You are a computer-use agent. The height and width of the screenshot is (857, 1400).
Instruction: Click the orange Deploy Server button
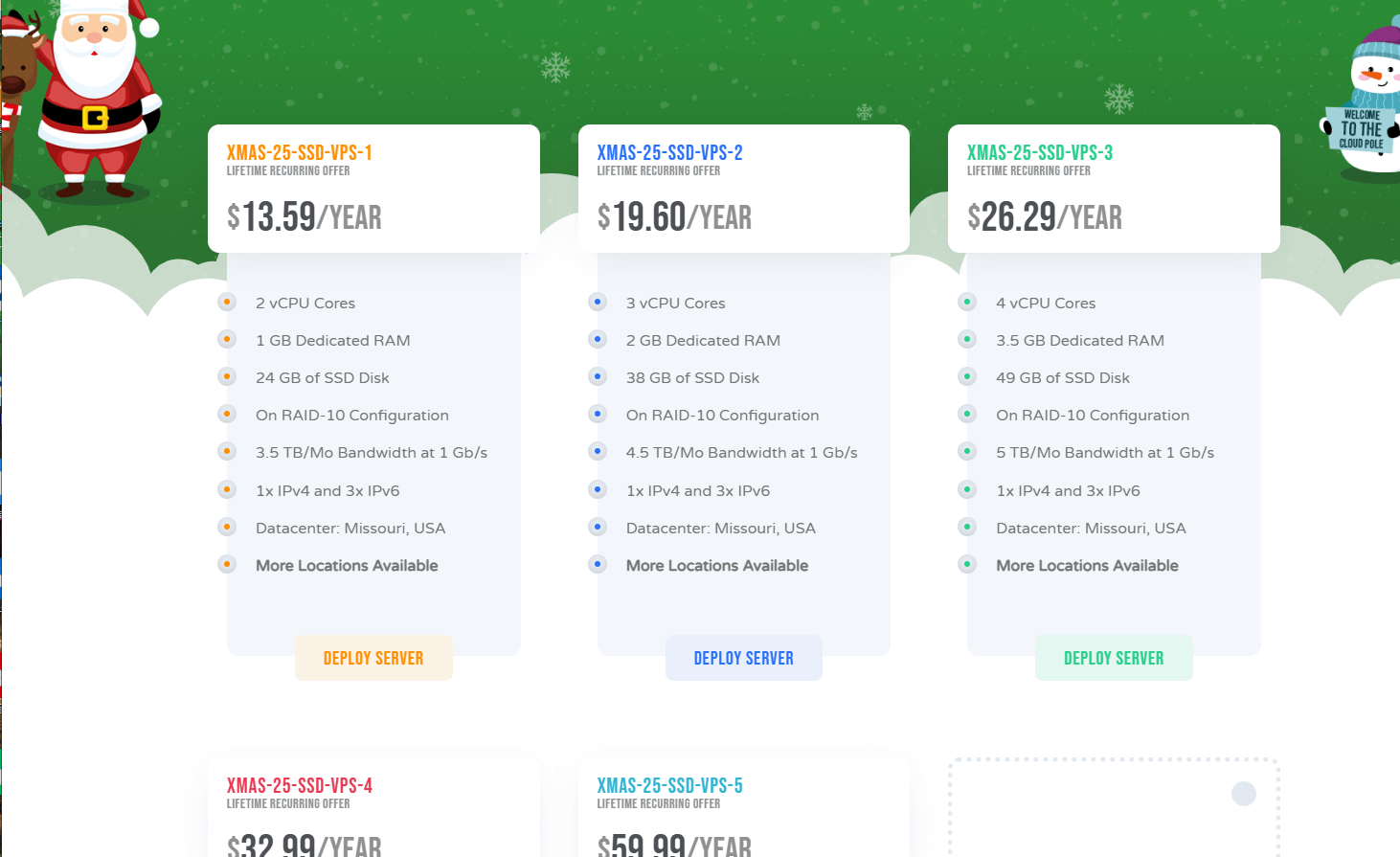pyautogui.click(x=373, y=658)
